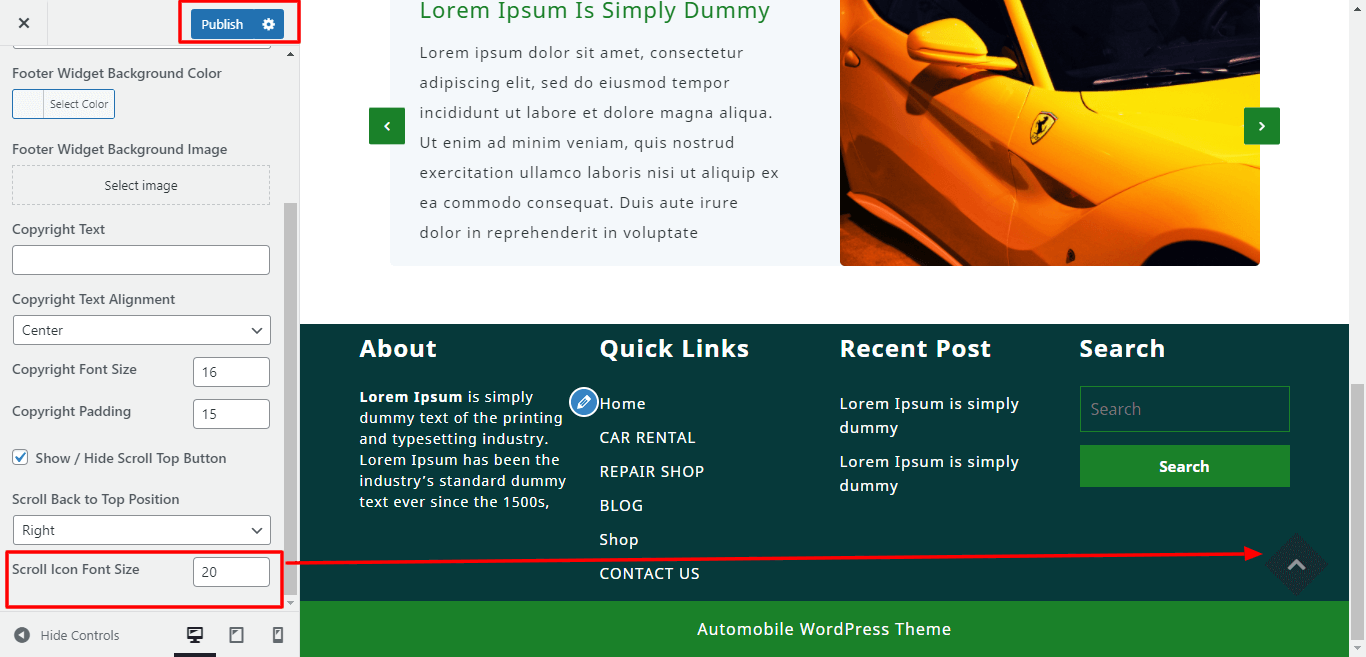Click Select image for footer background
The width and height of the screenshot is (1366, 657).
click(x=141, y=185)
